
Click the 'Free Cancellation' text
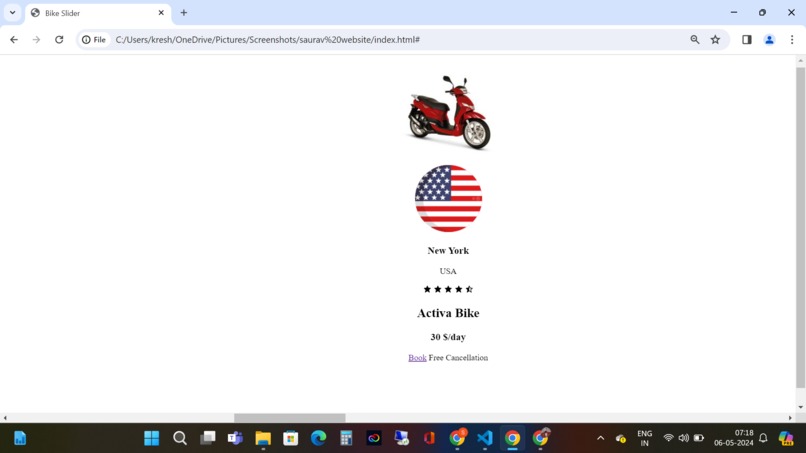458,358
